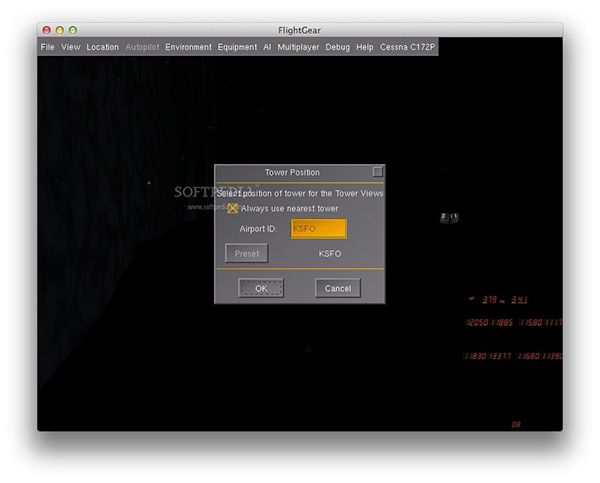Viewport: 600px width, 483px height.
Task: Minimize FlightGear window with yellow button
Action: [x=59, y=31]
